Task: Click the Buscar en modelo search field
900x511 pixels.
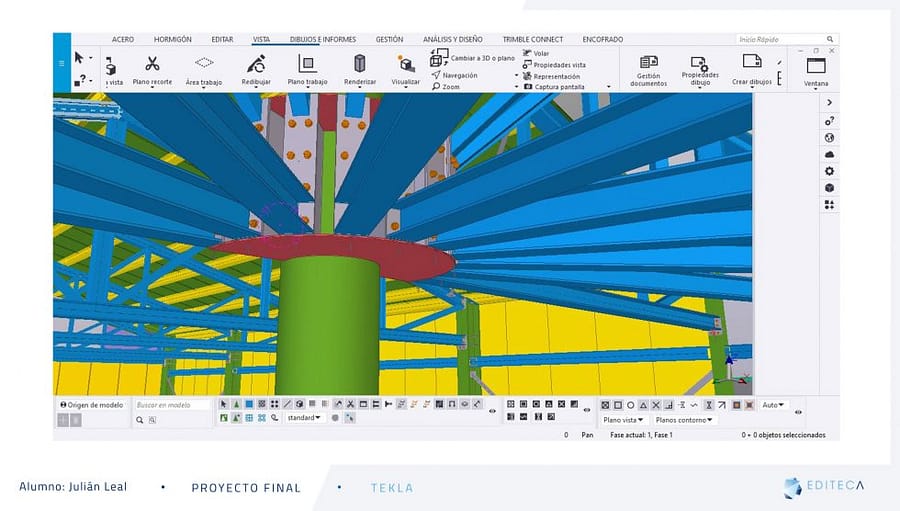Action: 172,405
